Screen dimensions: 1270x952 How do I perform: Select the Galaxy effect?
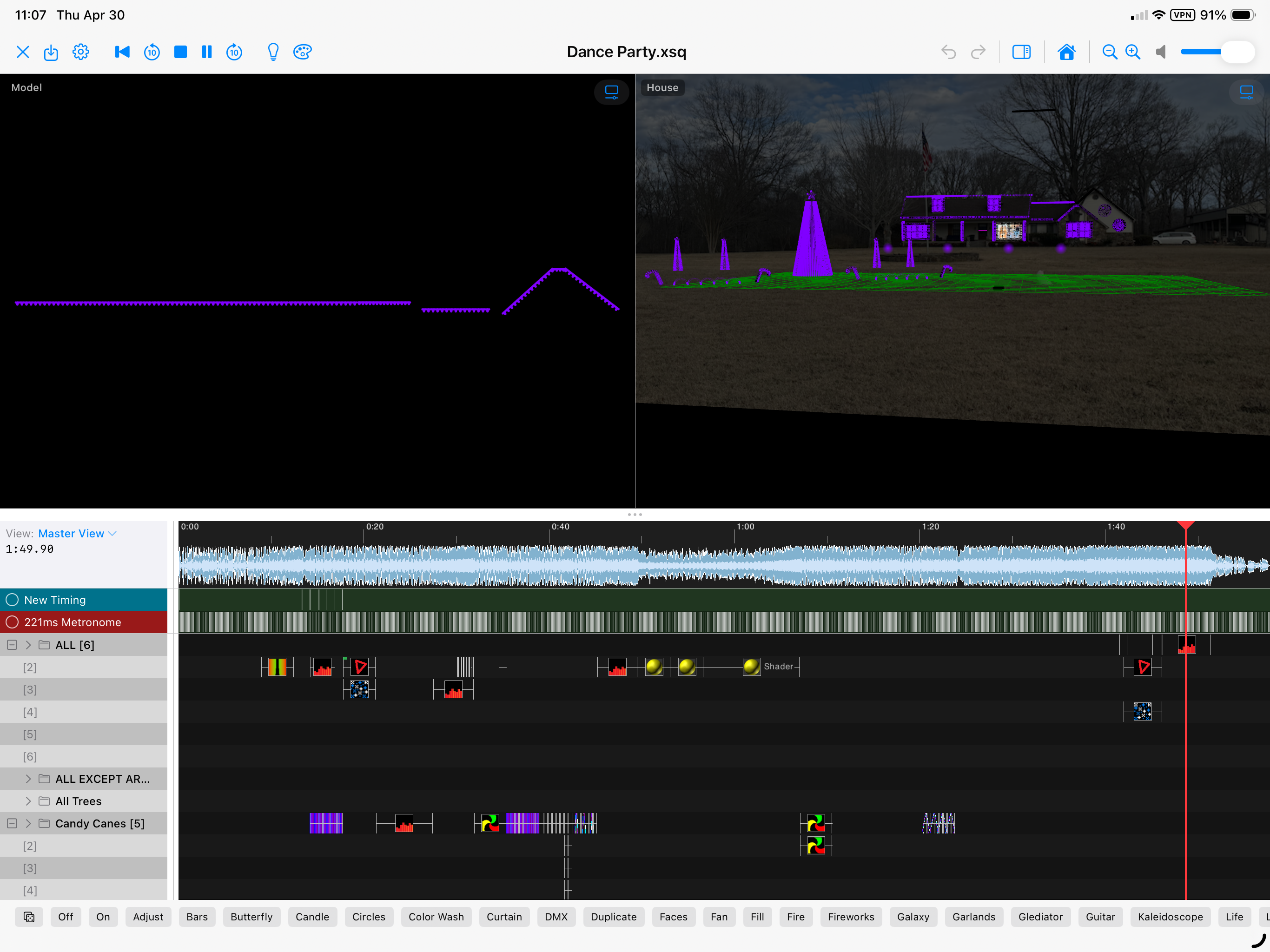913,917
